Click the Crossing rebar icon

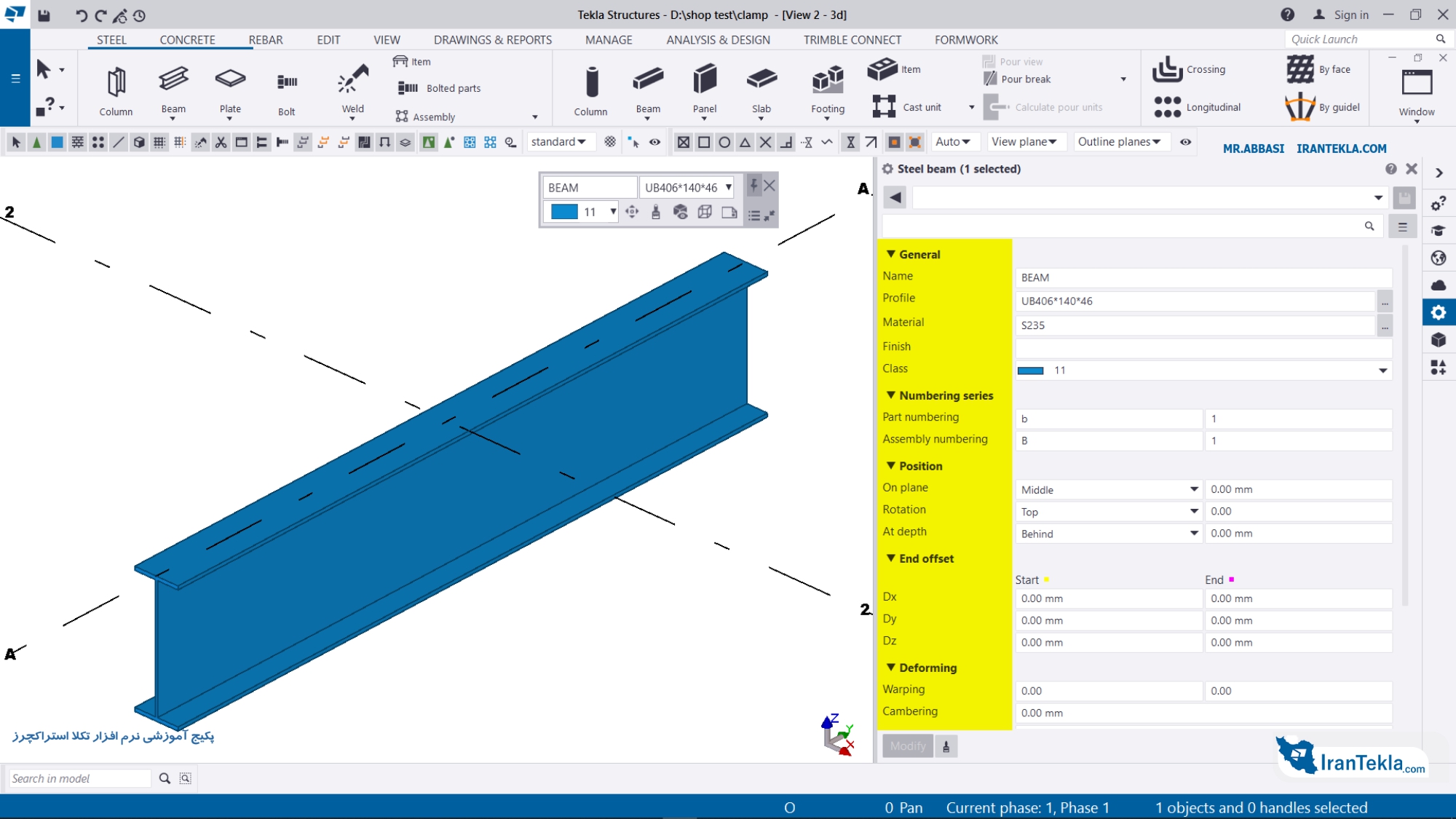(1167, 69)
